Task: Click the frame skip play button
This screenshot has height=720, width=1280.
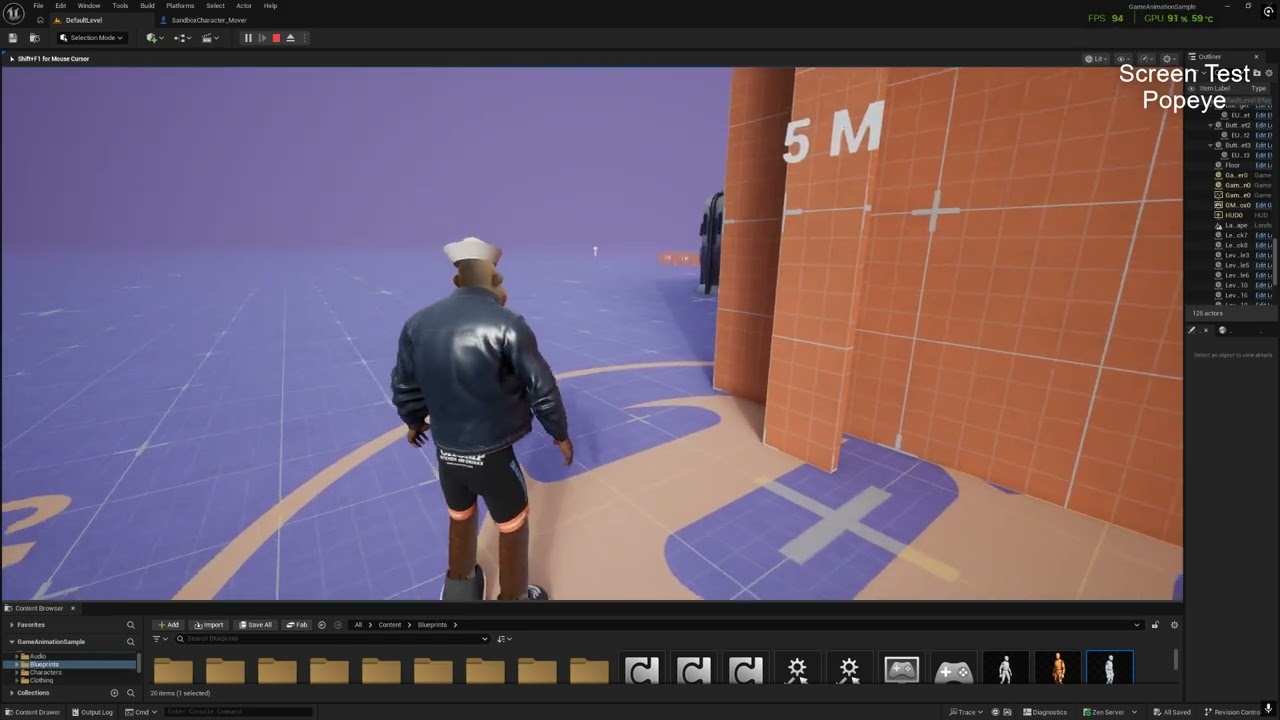Action: point(262,38)
